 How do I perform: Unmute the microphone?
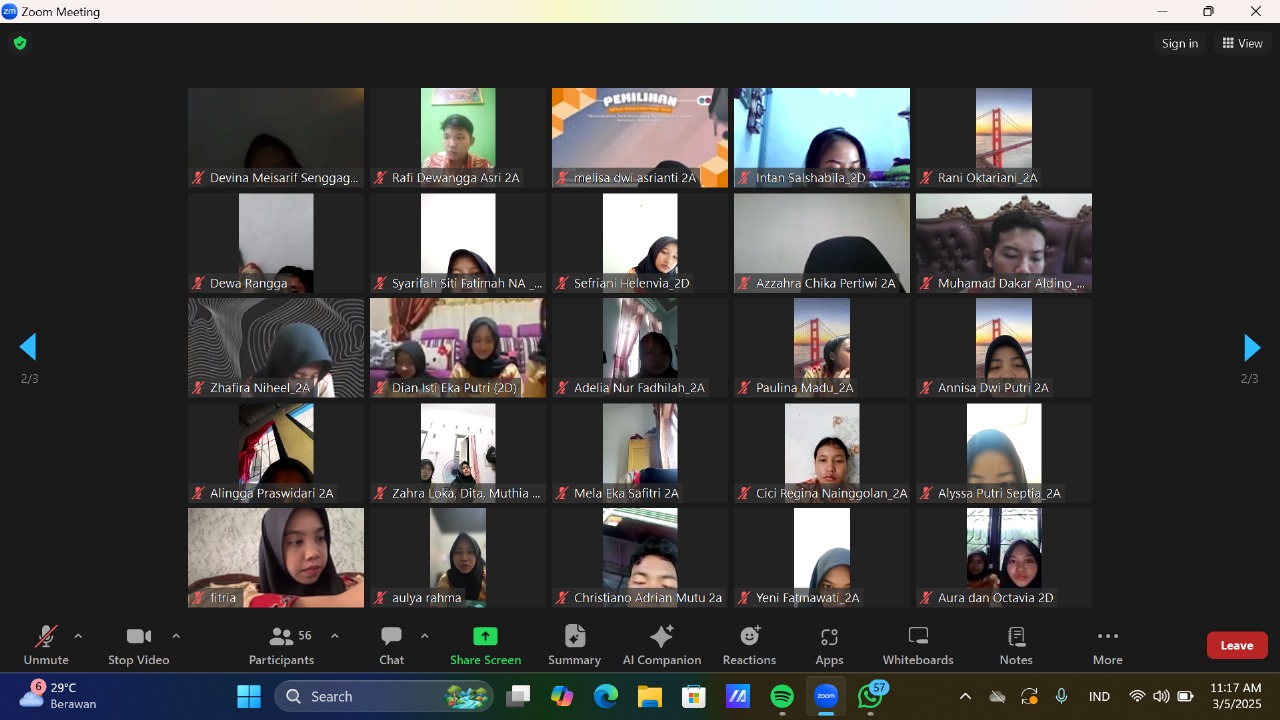[46, 645]
